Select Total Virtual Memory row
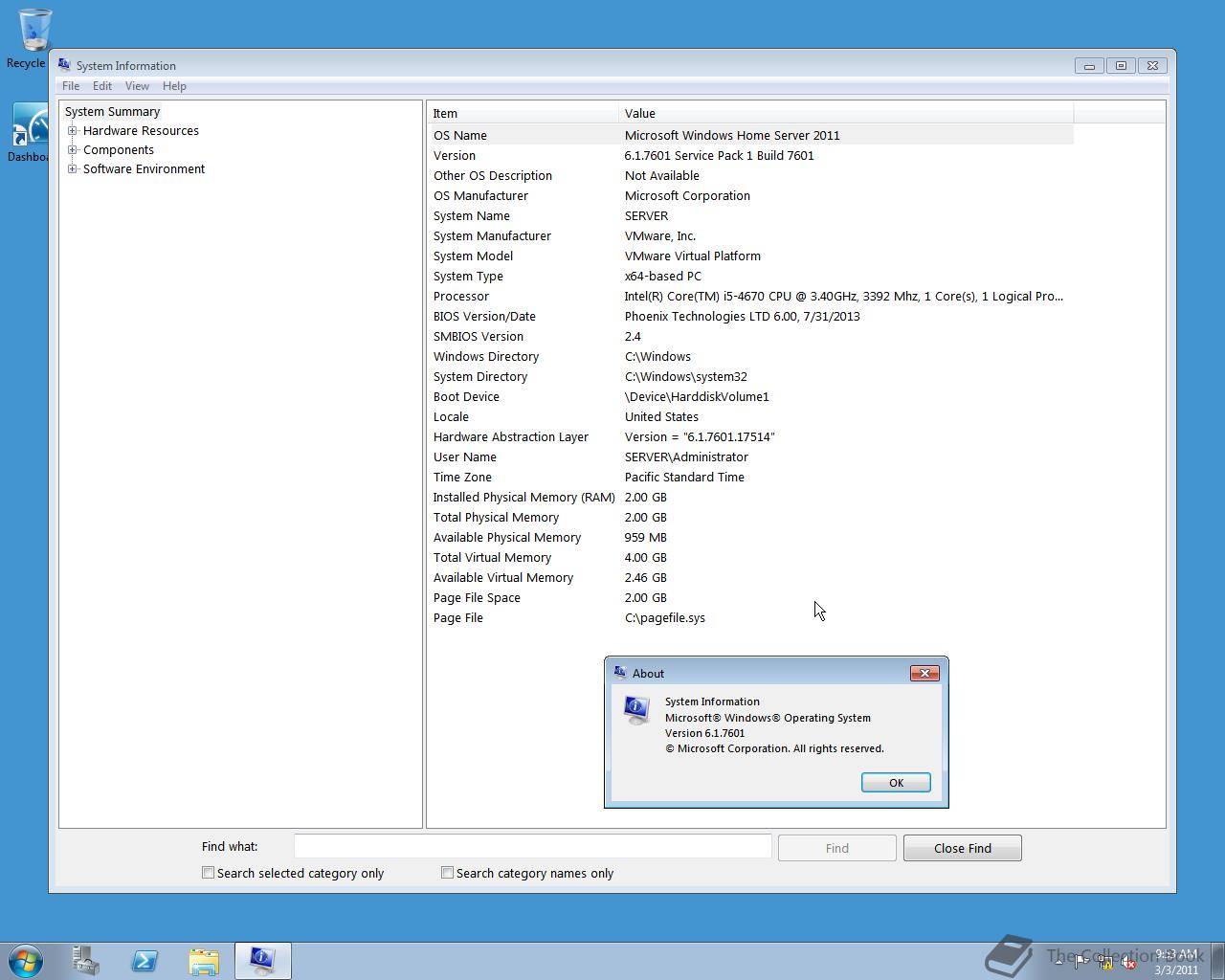 click(x=750, y=557)
